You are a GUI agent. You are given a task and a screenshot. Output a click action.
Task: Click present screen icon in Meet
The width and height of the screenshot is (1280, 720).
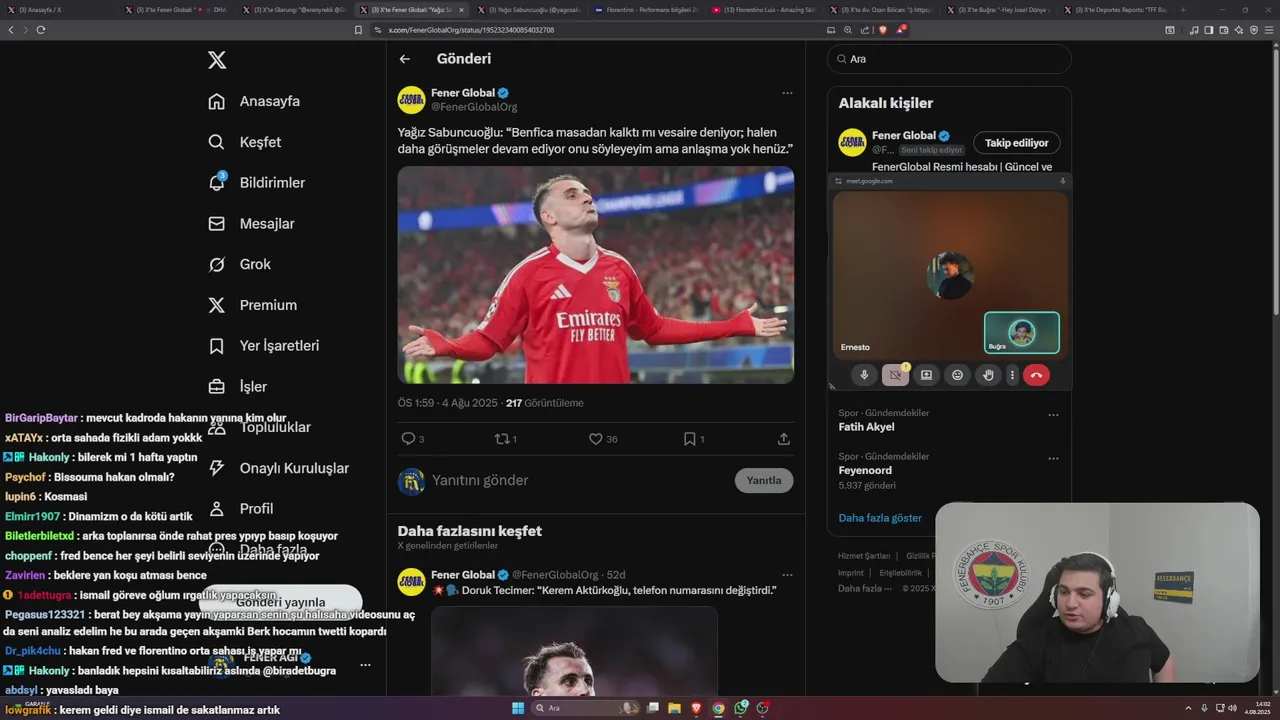[x=927, y=375]
